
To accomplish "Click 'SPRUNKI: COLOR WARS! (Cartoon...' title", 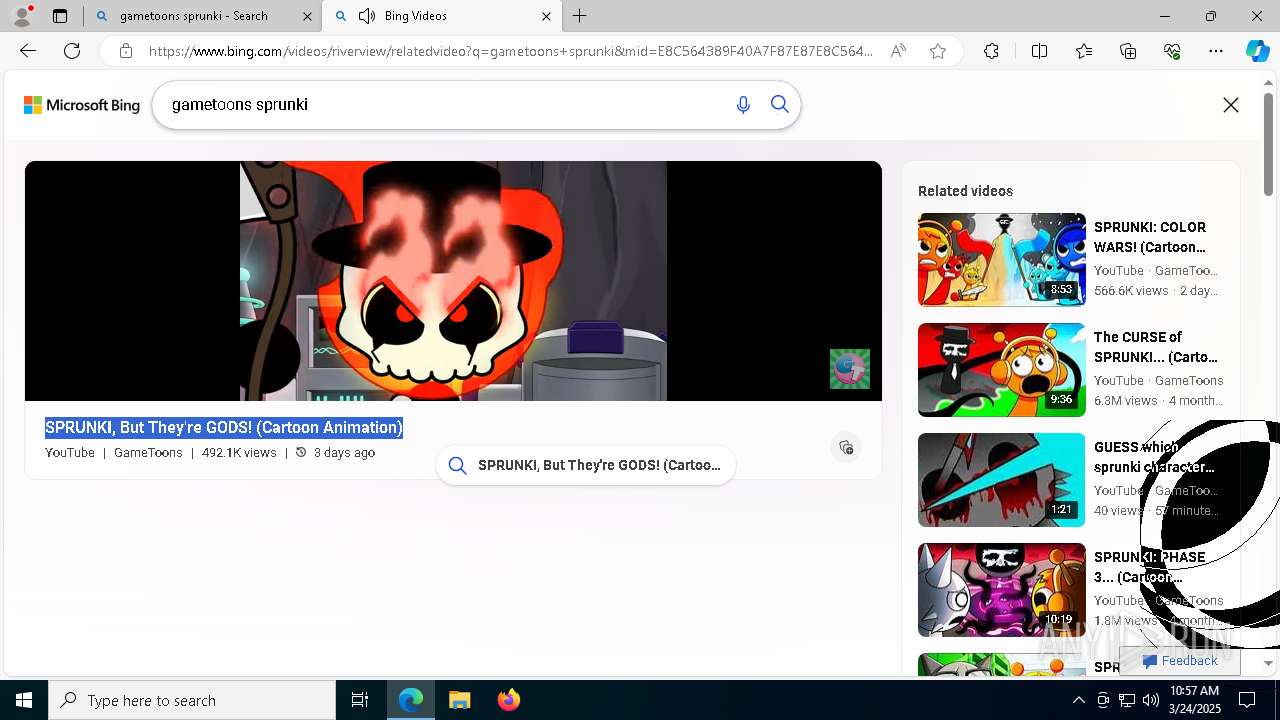I will (1150, 237).
